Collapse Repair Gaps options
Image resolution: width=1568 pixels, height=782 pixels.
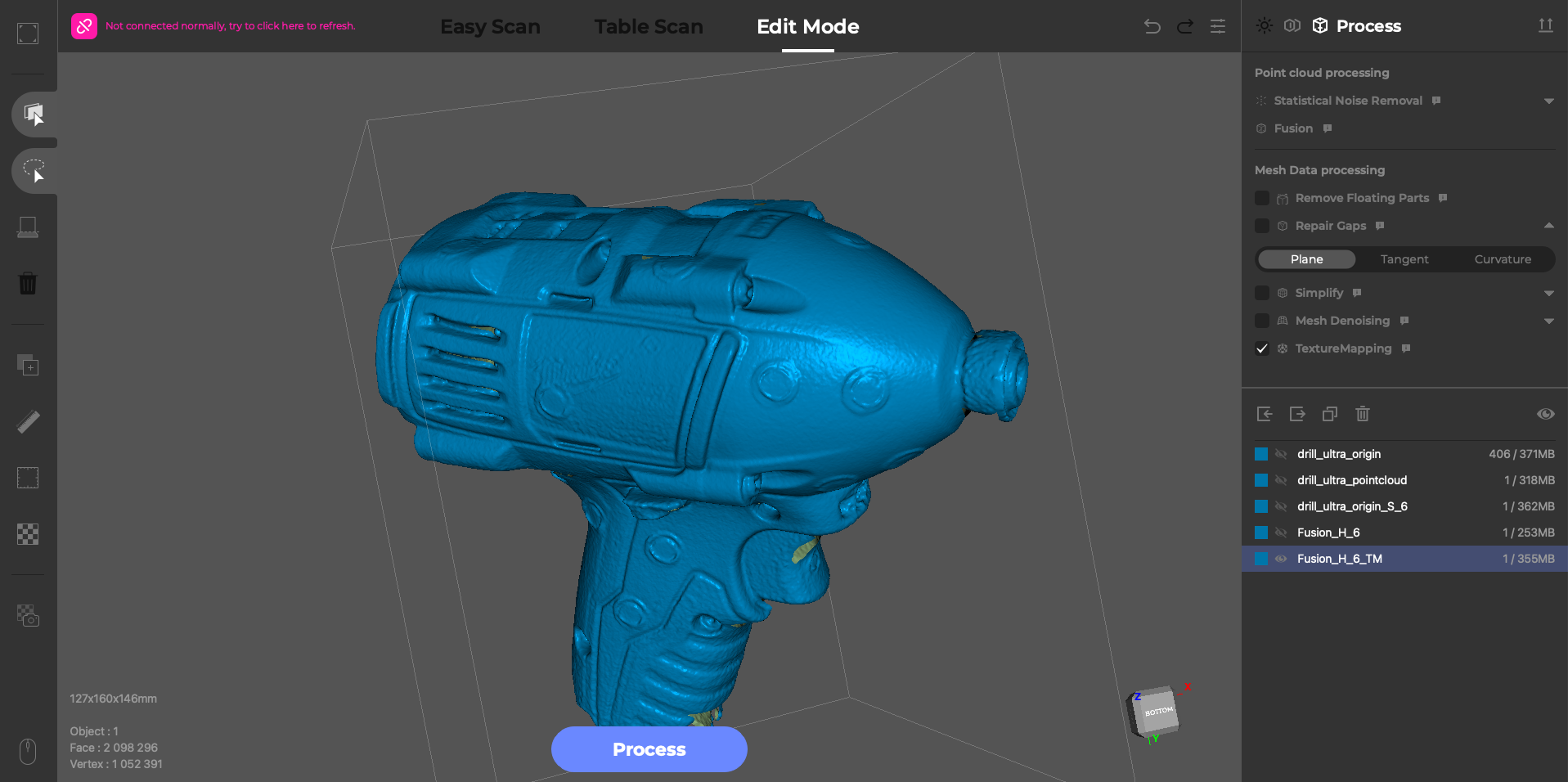coord(1549,225)
